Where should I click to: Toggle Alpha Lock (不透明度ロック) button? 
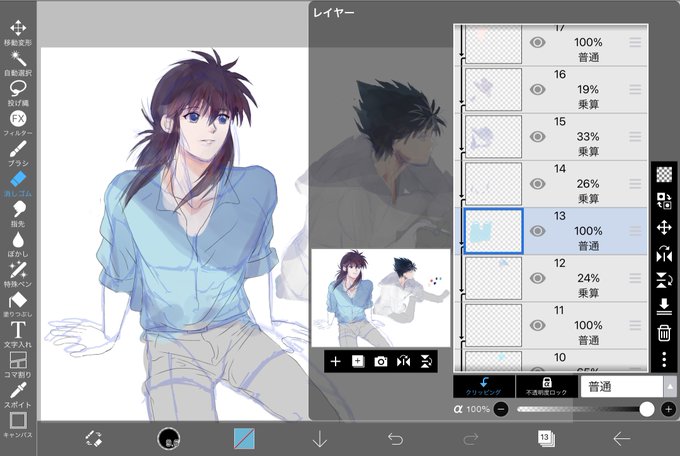(x=546, y=386)
